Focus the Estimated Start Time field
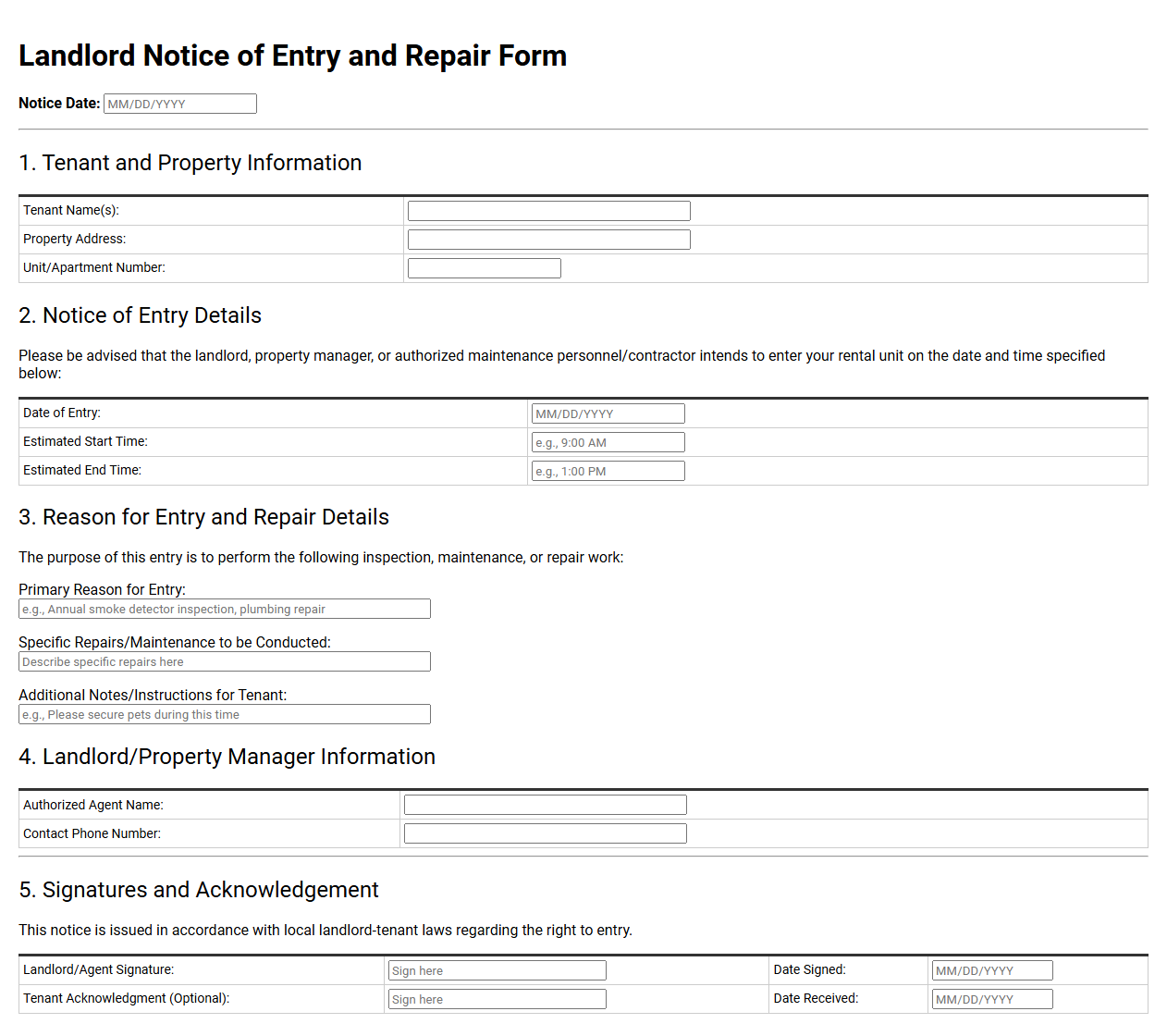This screenshot has height=1036, width=1167. [x=608, y=442]
